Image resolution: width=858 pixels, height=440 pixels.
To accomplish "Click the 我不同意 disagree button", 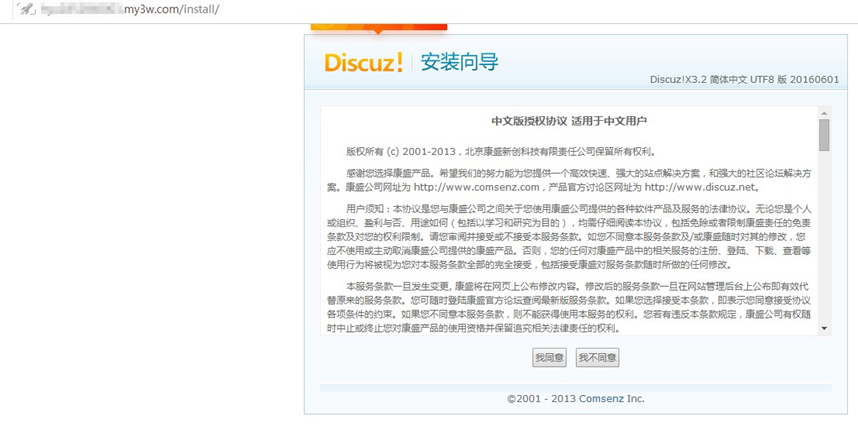I will (598, 358).
